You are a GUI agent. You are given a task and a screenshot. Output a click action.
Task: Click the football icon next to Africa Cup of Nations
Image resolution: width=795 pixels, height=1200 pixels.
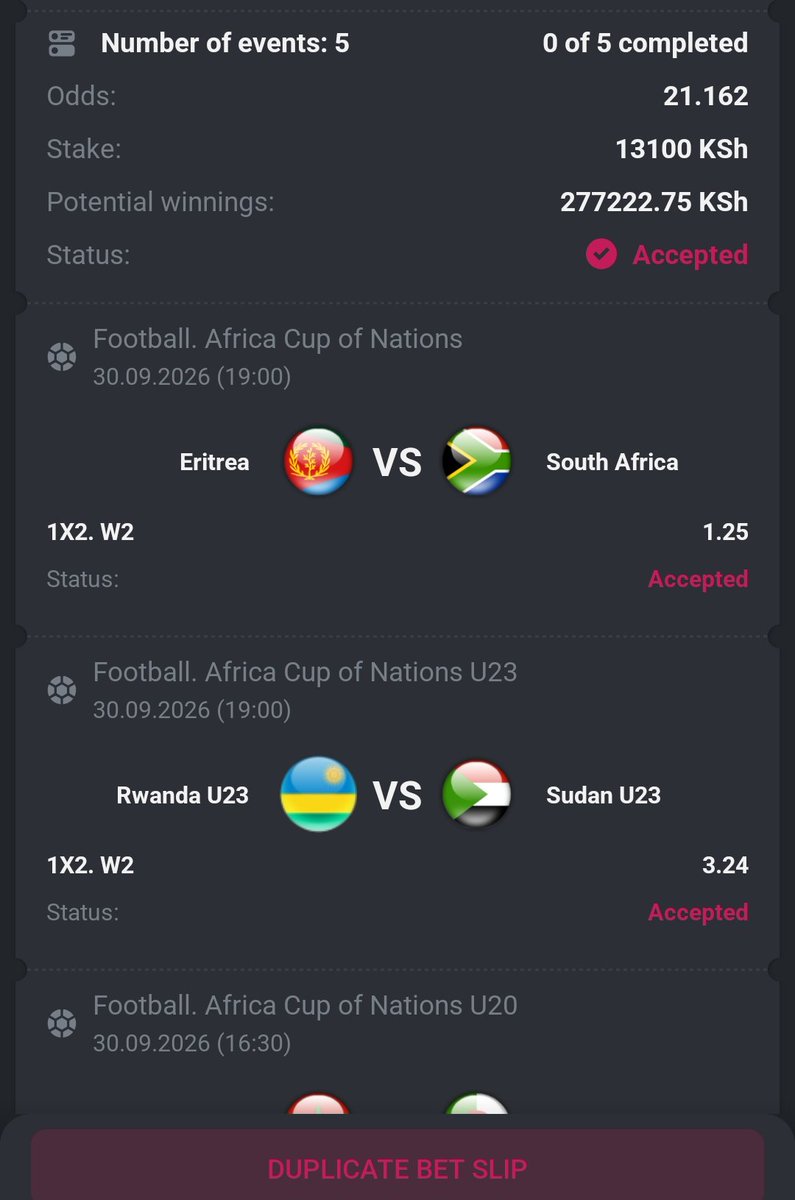pos(62,357)
